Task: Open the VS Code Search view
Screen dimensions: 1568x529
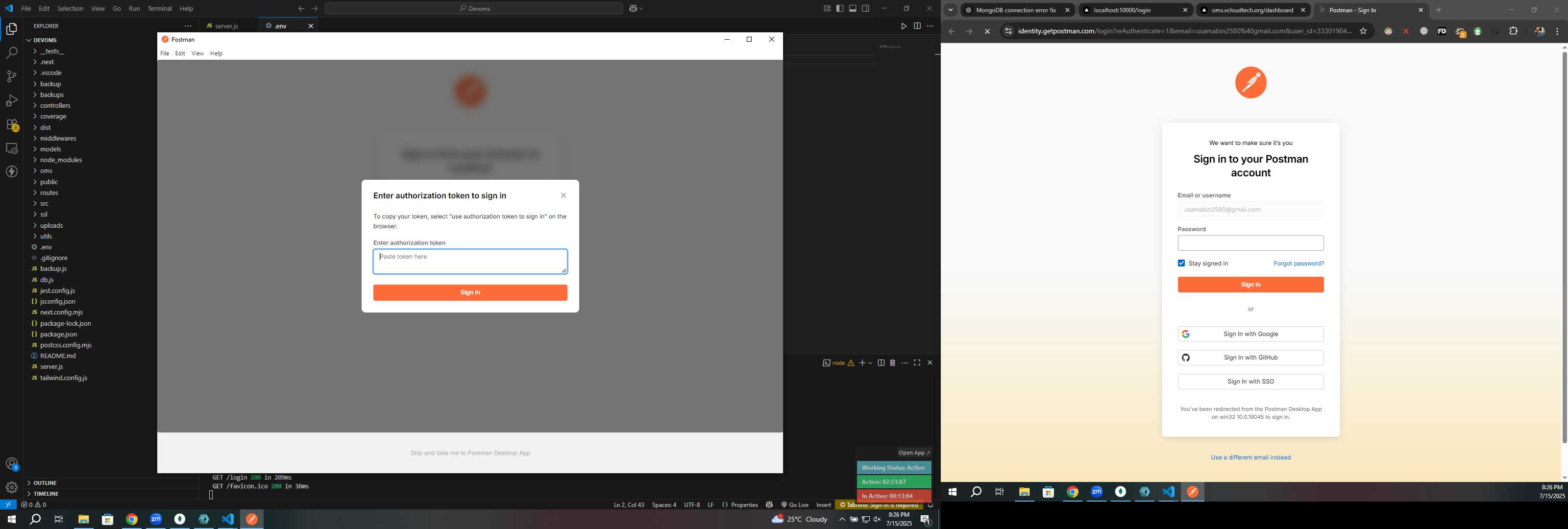Action: [12, 53]
